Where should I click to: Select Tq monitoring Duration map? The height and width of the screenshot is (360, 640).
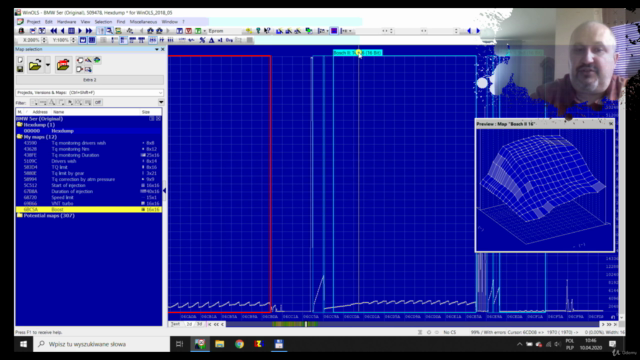tap(89, 155)
